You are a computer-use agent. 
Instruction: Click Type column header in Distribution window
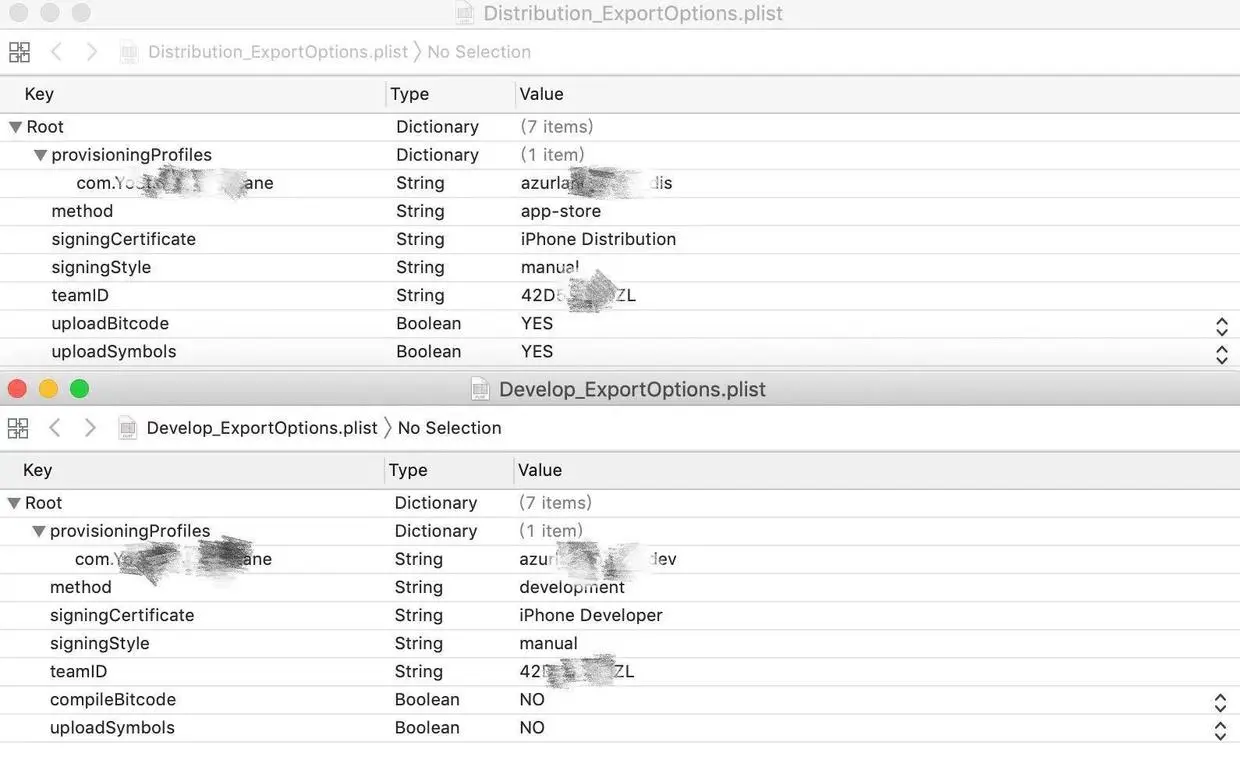[410, 94]
